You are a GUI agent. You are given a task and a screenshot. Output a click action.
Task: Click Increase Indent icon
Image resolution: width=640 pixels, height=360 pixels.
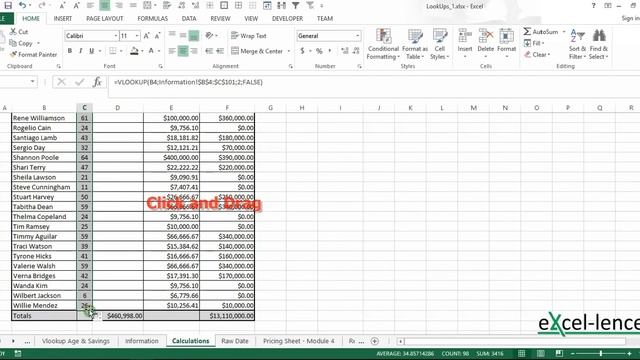220,51
